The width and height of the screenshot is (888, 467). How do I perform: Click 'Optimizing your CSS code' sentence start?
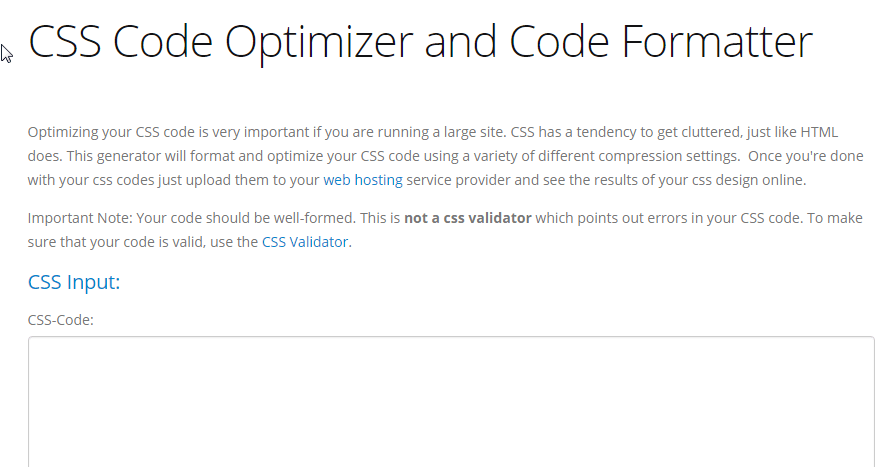pos(110,132)
